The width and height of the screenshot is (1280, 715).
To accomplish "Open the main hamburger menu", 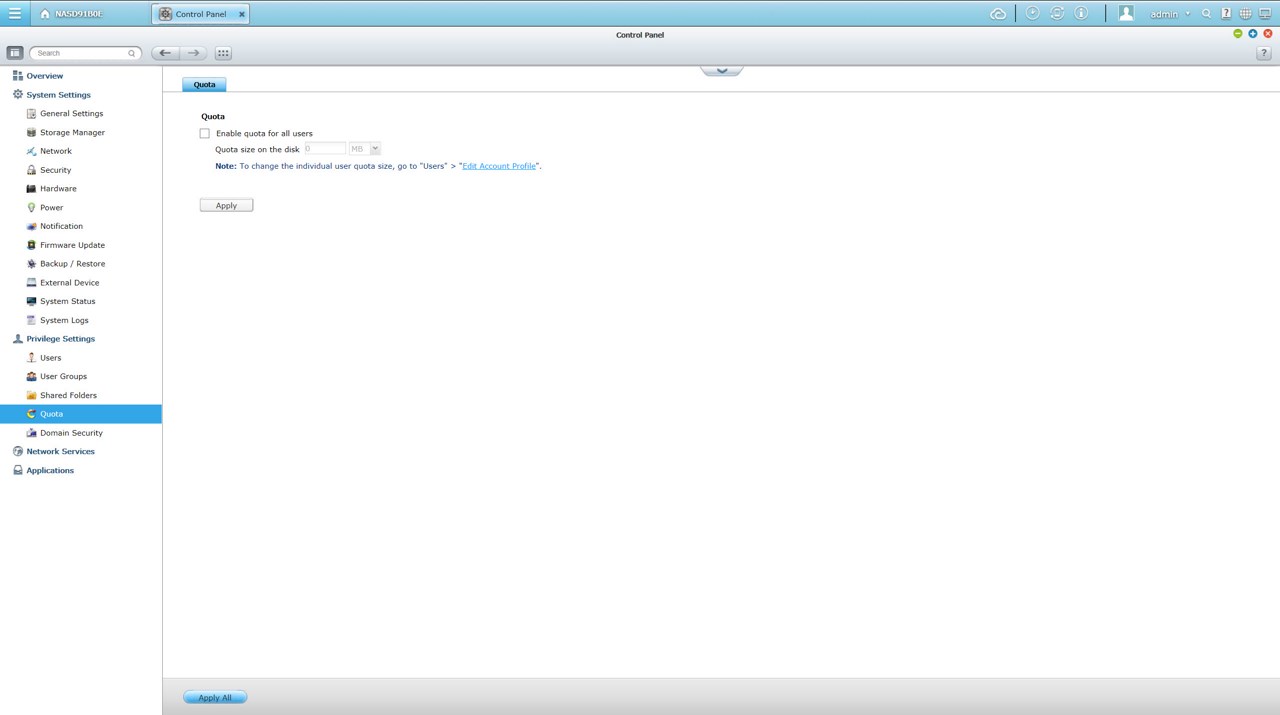I will (14, 14).
